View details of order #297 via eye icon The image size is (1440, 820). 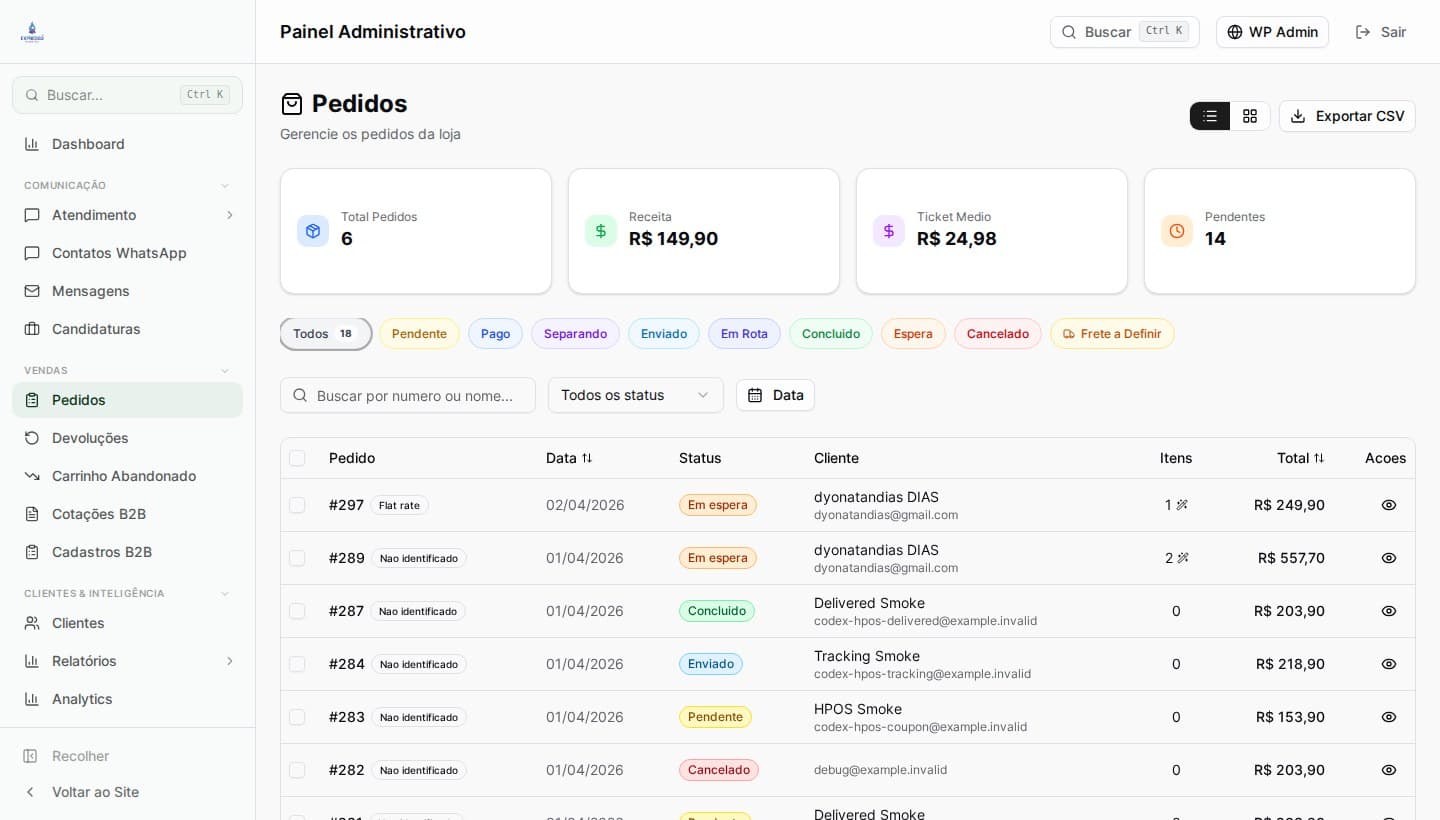1388,505
